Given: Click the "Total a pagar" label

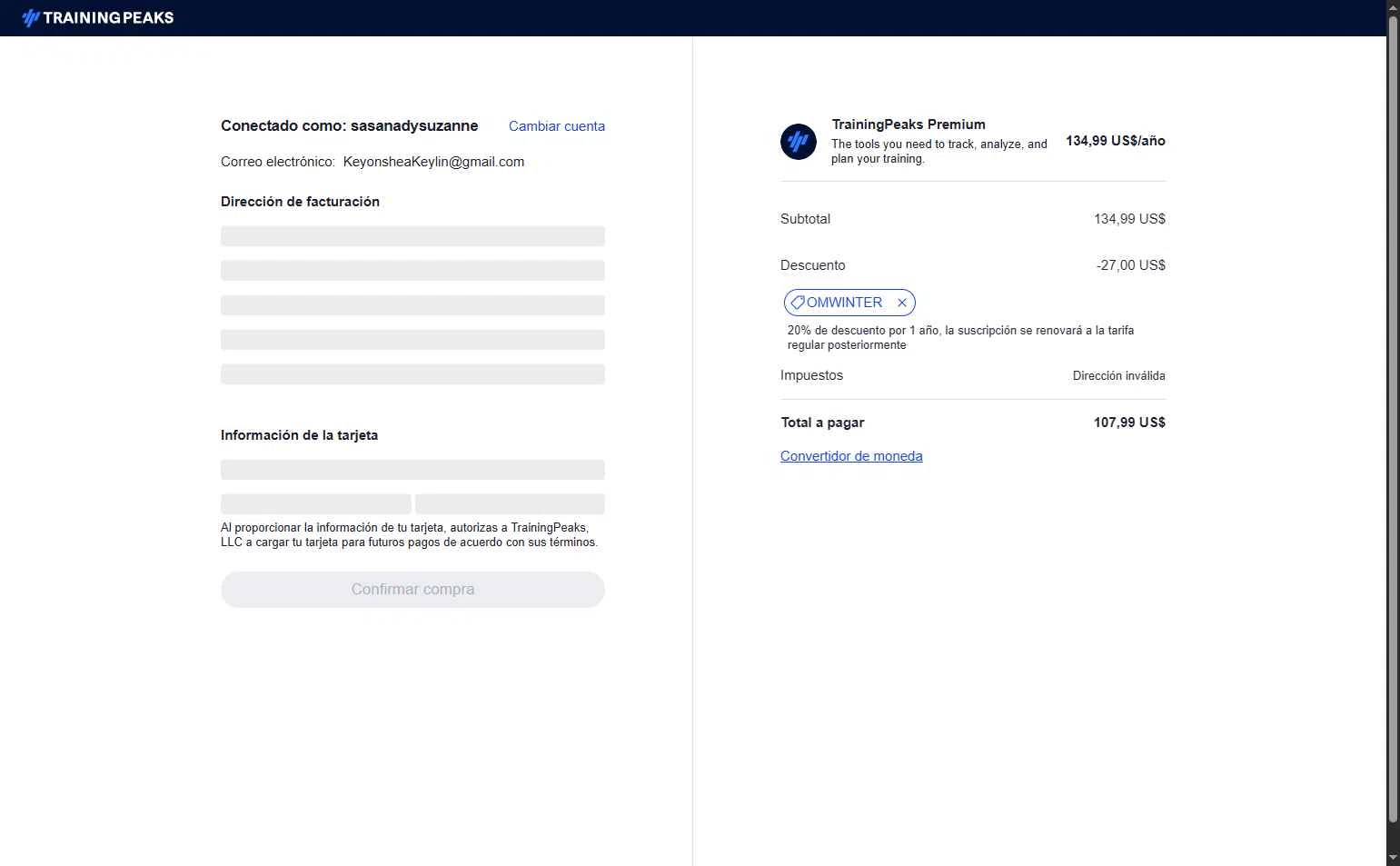Looking at the screenshot, I should coord(823,423).
